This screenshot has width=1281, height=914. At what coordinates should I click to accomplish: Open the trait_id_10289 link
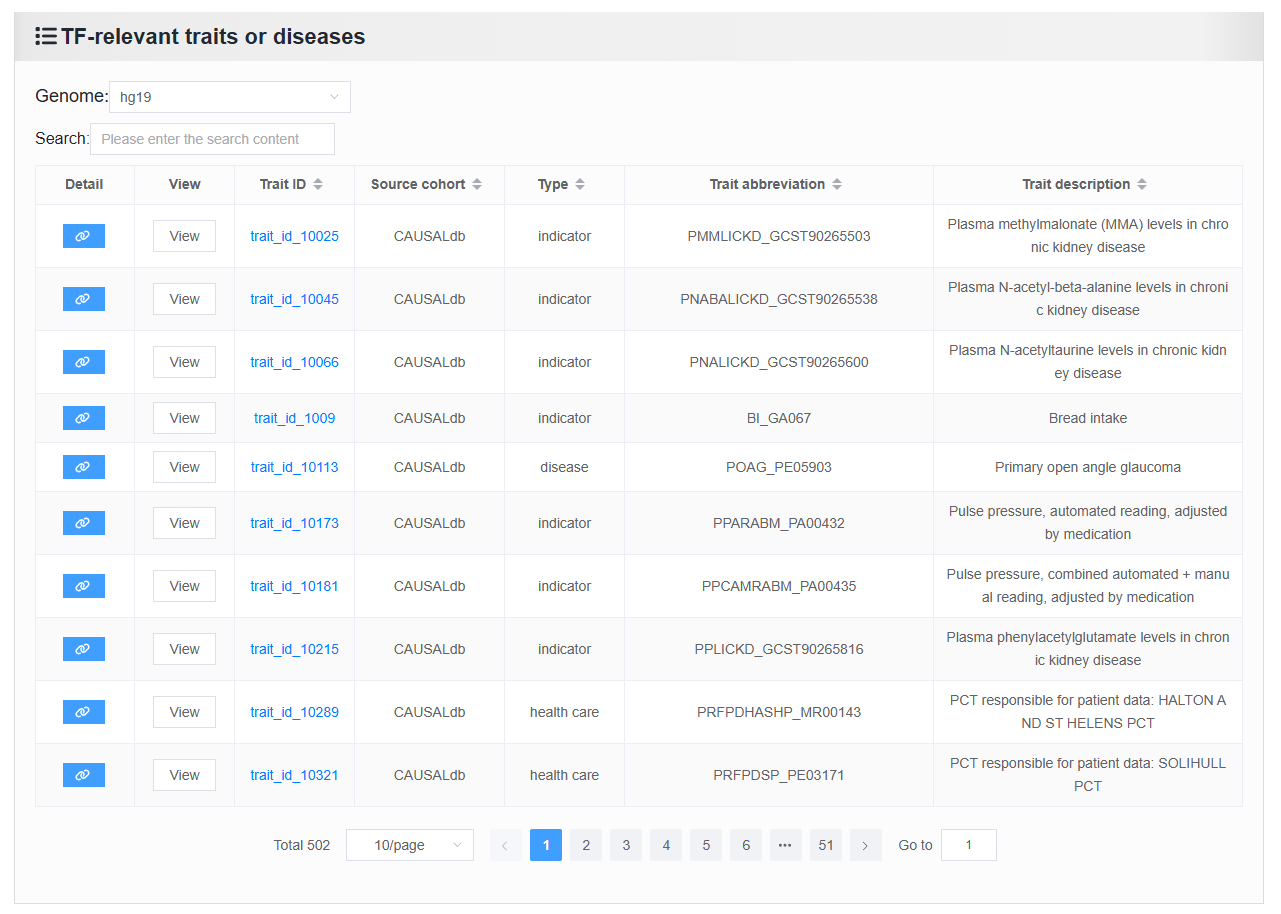tap(294, 713)
